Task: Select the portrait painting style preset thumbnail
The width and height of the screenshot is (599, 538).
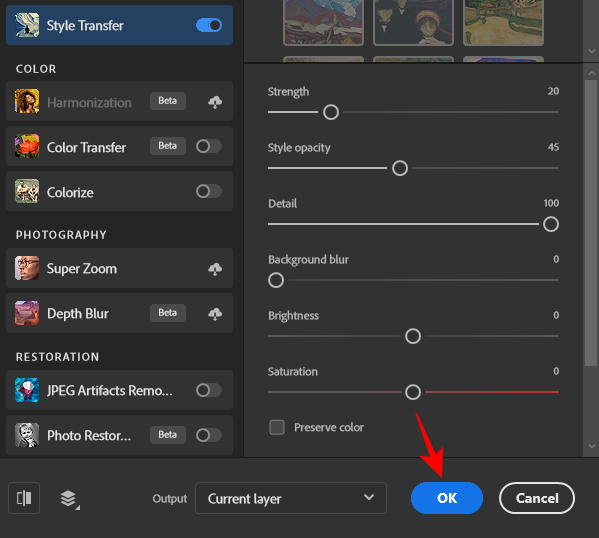Action: 413,23
